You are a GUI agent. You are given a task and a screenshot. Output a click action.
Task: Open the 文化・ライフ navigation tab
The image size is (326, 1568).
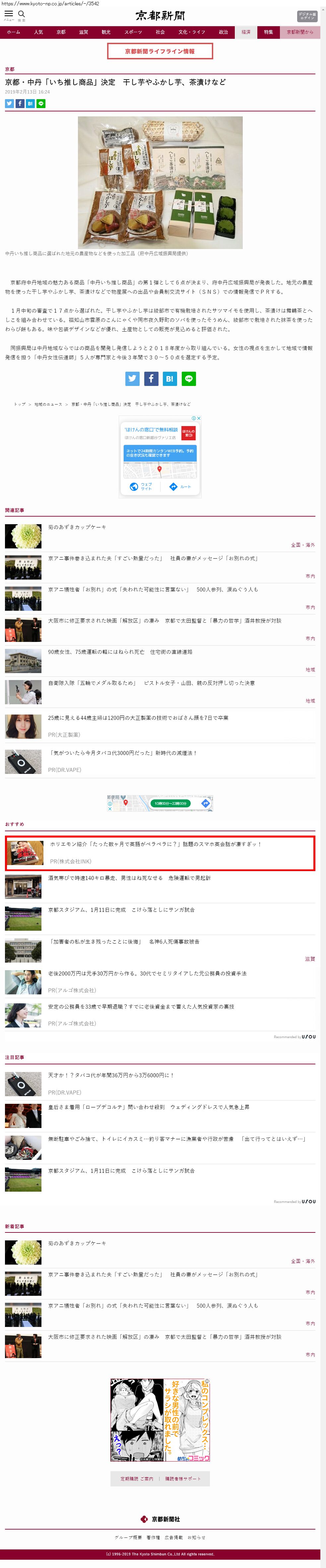[191, 32]
